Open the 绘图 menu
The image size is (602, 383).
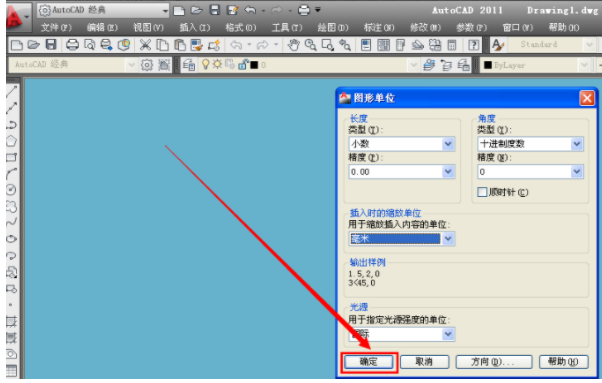coord(332,28)
